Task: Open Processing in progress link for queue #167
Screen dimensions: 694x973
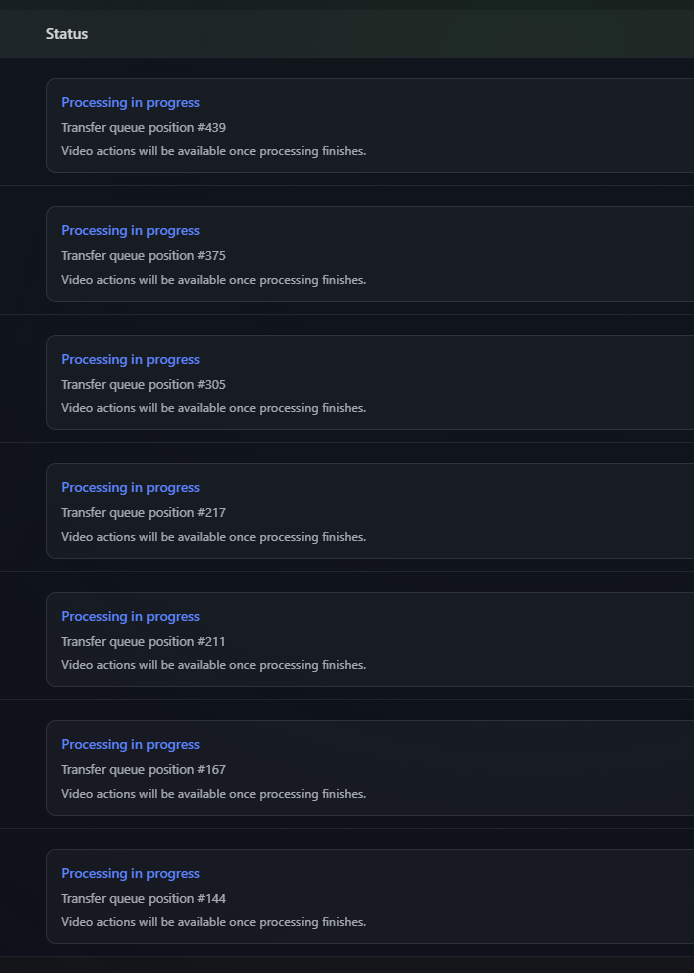Action: point(130,744)
